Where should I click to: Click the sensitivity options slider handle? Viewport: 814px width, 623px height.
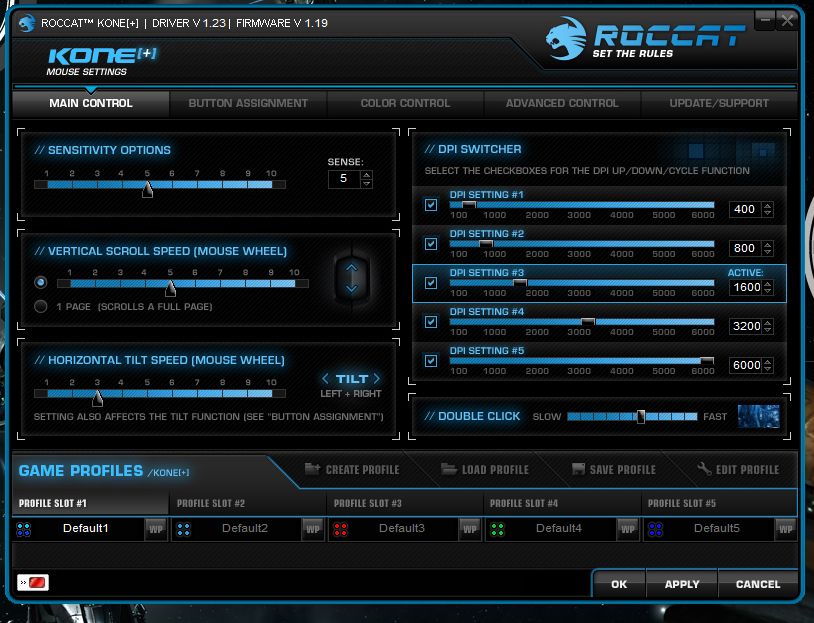pos(147,189)
